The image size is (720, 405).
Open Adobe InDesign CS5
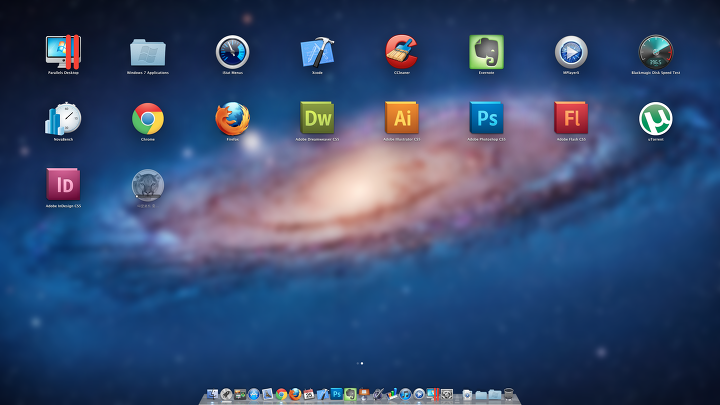coord(63,185)
